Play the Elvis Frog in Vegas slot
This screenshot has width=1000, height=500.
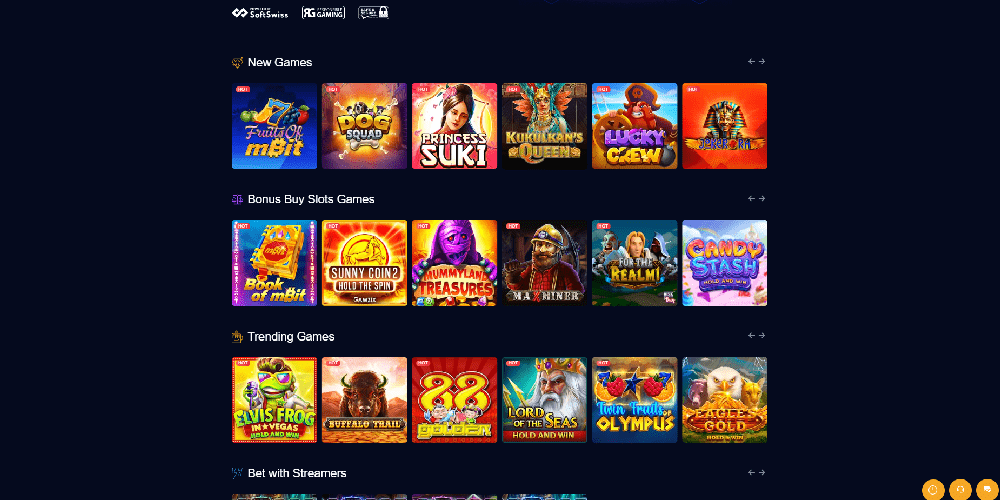pyautogui.click(x=274, y=400)
